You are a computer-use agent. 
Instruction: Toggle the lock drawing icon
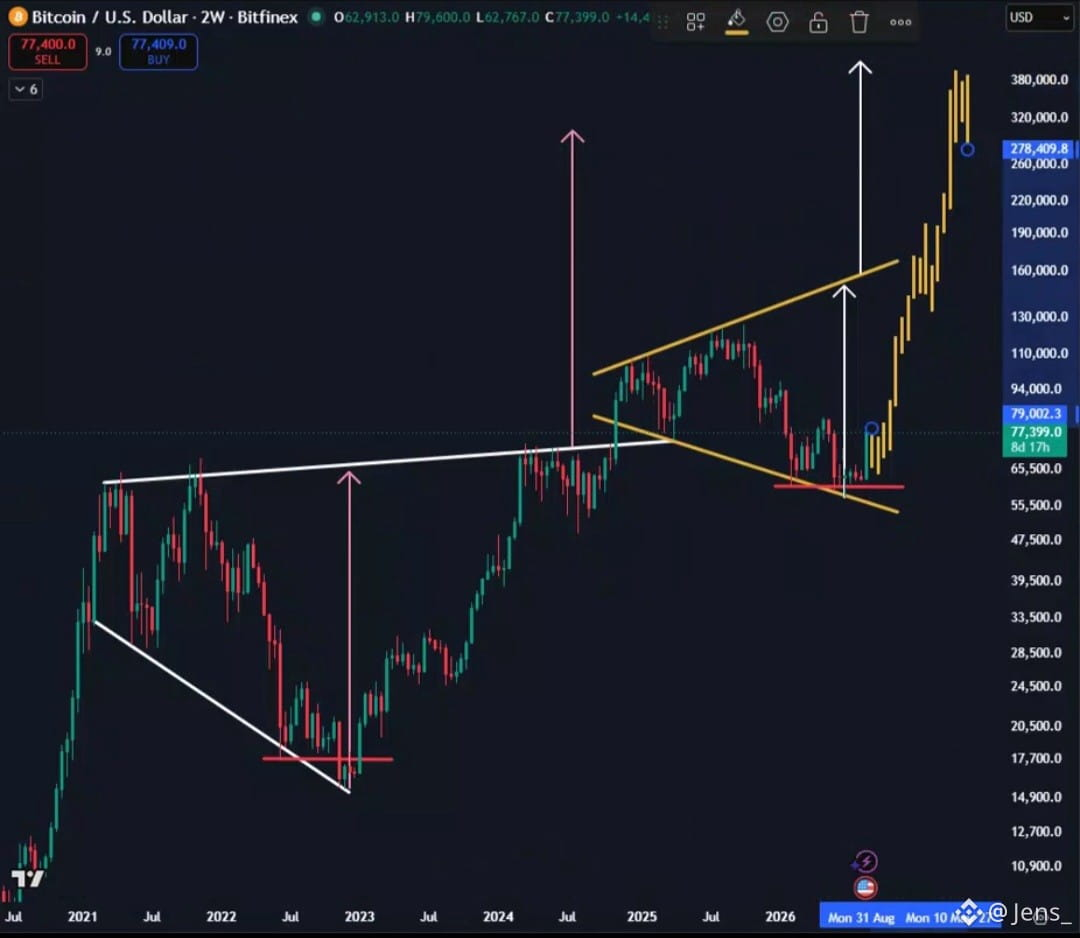click(818, 22)
